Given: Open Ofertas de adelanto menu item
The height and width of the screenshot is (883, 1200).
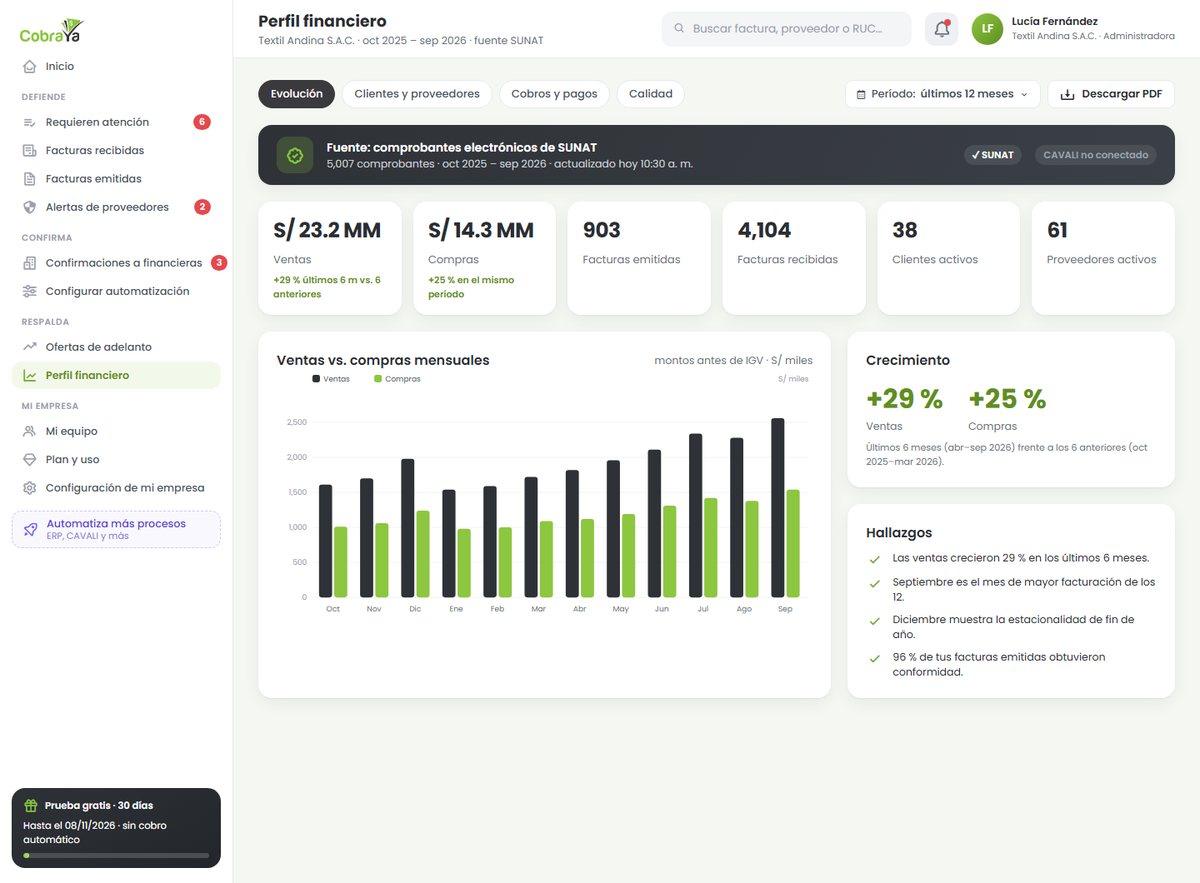Looking at the screenshot, I should [x=116, y=347].
